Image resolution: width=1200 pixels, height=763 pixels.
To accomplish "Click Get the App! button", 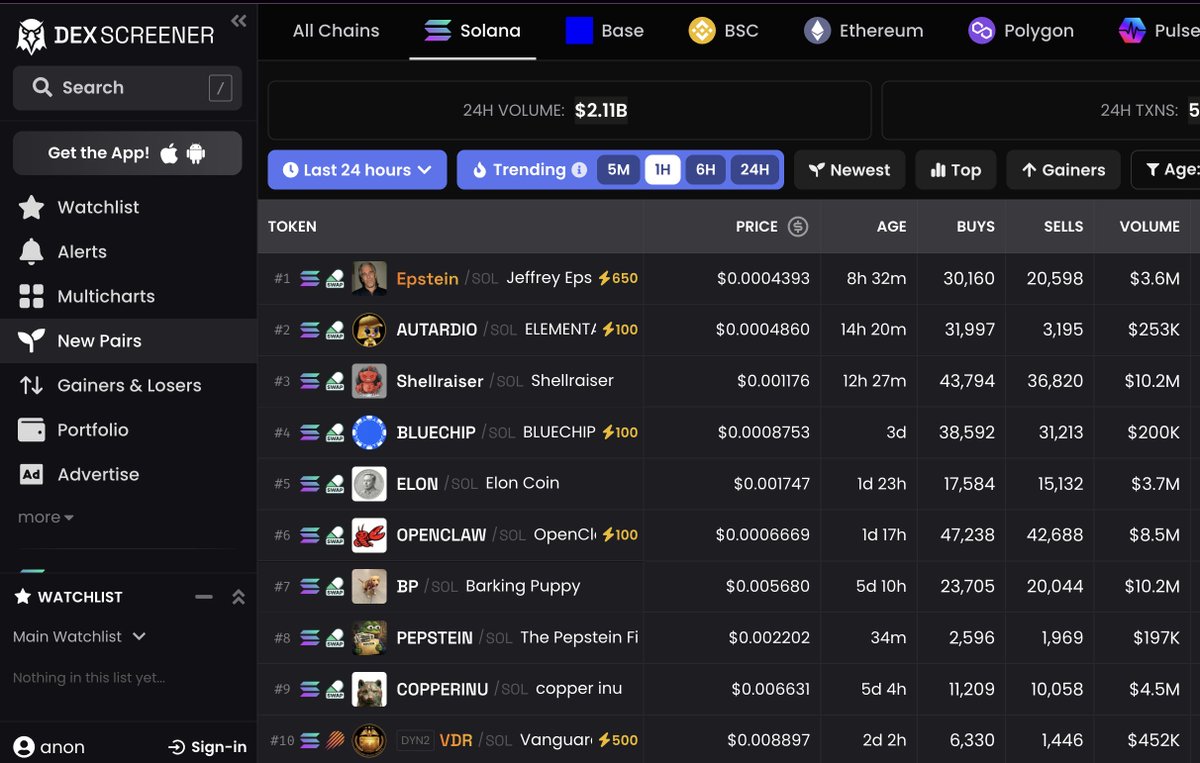I will click(x=127, y=153).
